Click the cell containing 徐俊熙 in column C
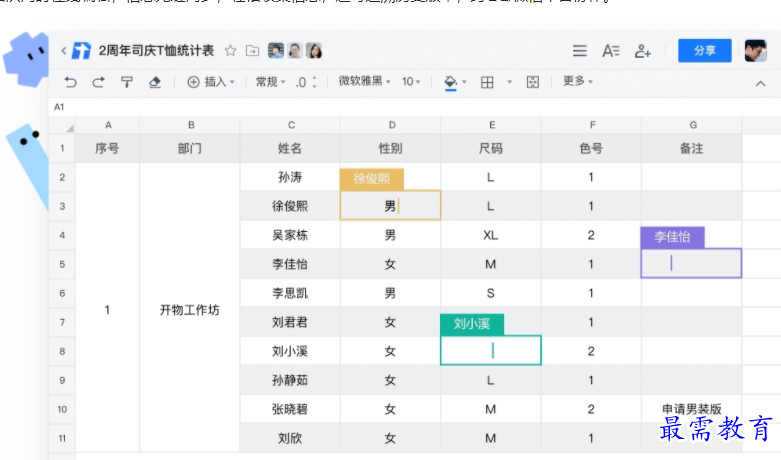The width and height of the screenshot is (781, 460). coord(290,206)
